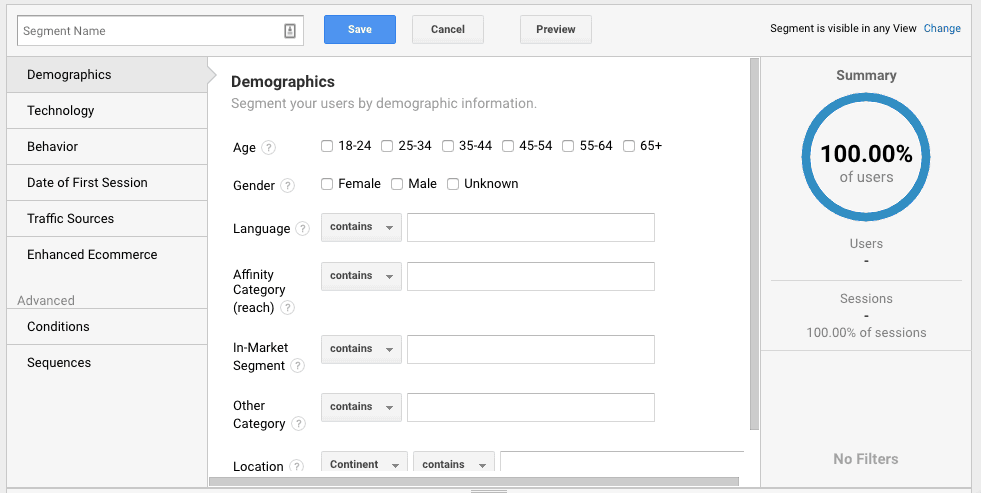Open the Traffic Sources section

pos(70,219)
